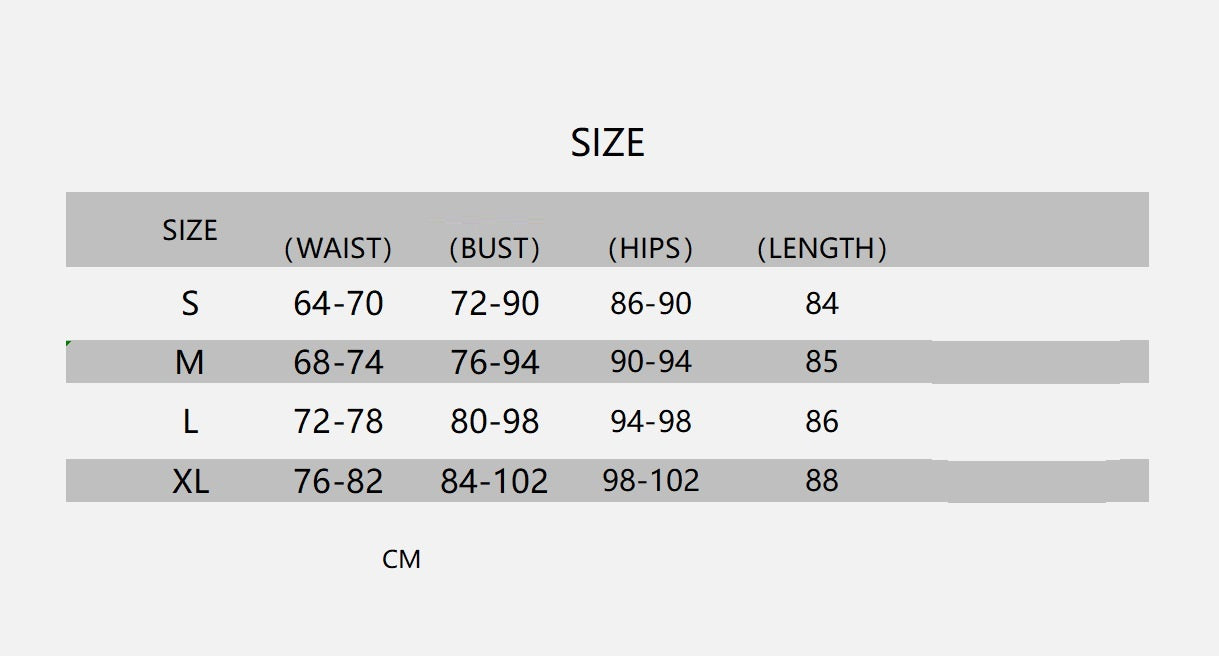Click the 72-90 bust value

point(494,303)
